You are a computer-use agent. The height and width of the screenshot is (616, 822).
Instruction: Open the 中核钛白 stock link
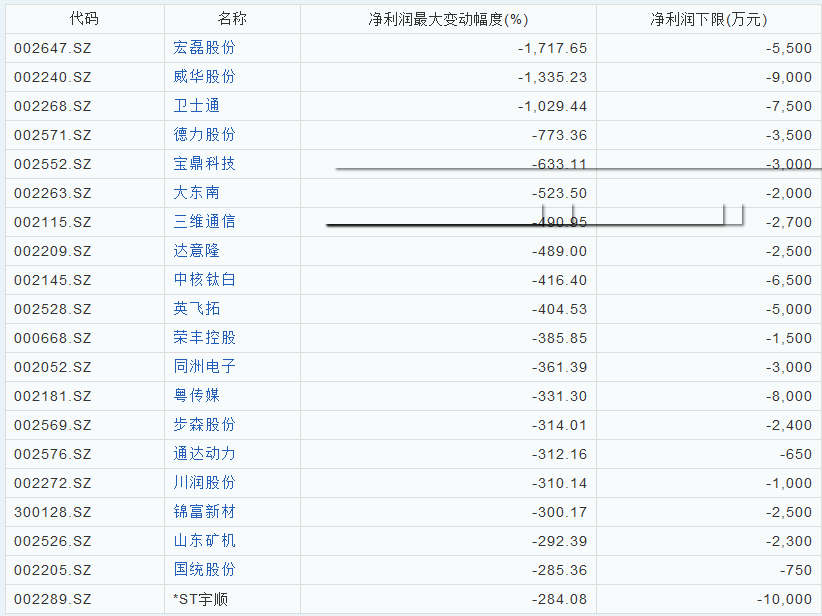(x=204, y=279)
